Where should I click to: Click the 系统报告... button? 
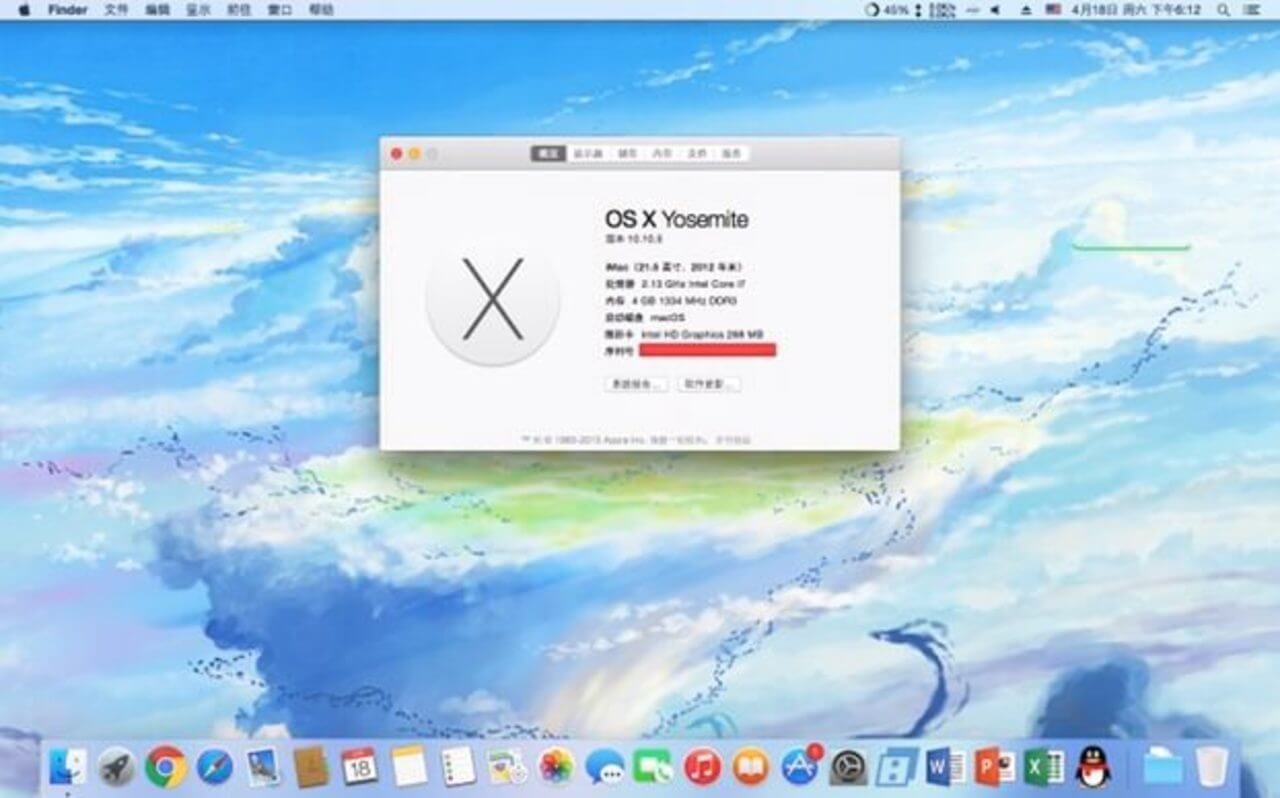[636, 384]
